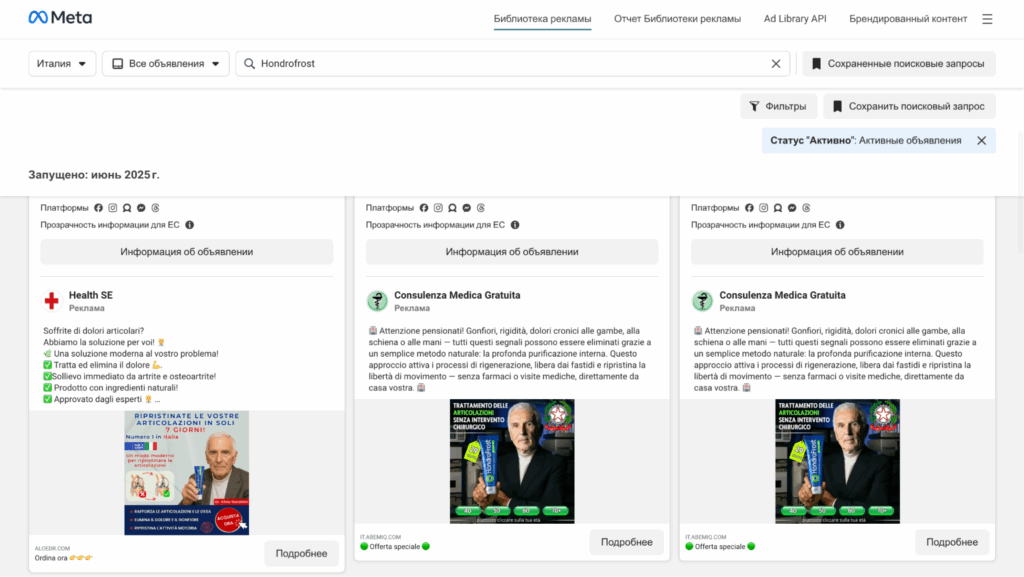1024x577 pixels.
Task: Click Audience Network icon in middle ad card
Action: pos(452,208)
